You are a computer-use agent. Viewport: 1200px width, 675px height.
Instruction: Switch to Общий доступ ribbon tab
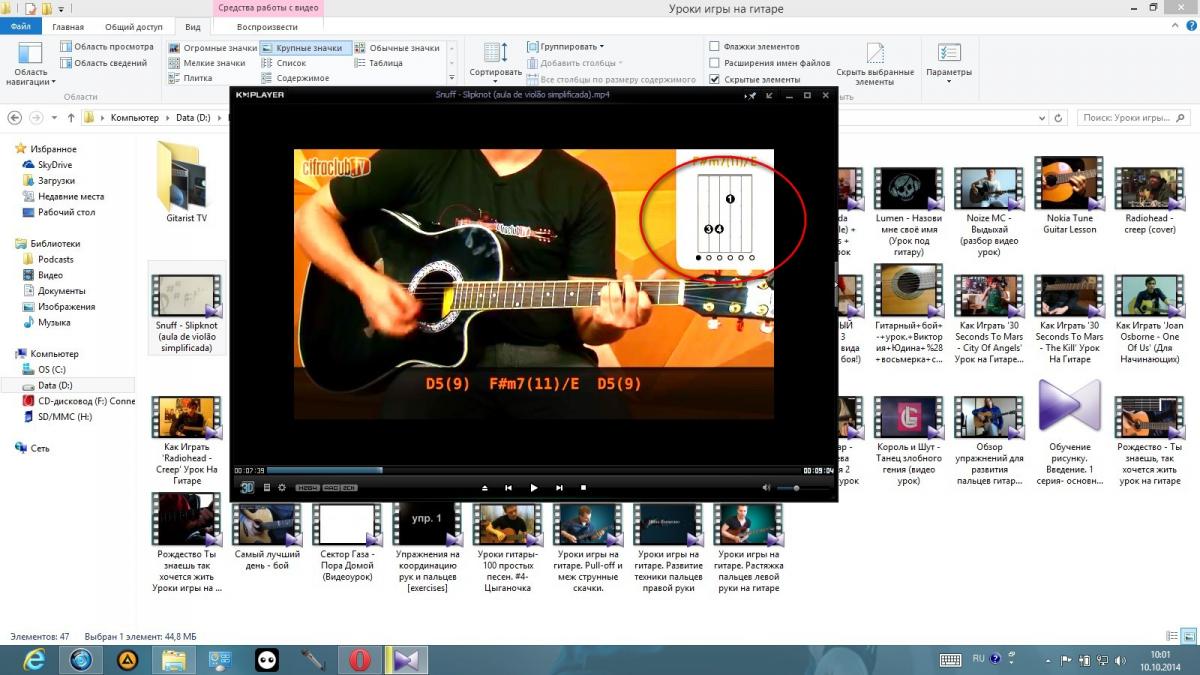tap(134, 27)
